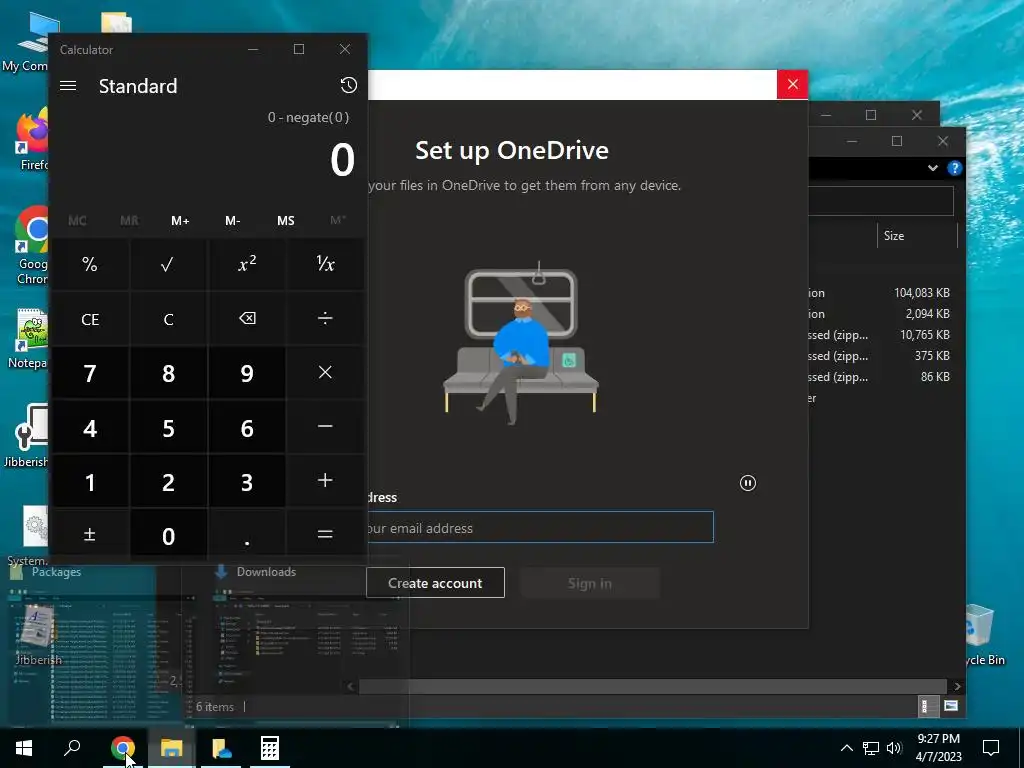This screenshot has width=1024, height=768.
Task: Click the divide operator key
Action: tap(325, 319)
